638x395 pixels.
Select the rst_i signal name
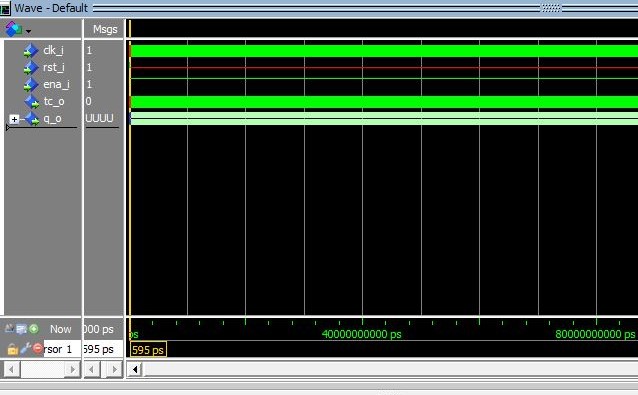point(54,67)
